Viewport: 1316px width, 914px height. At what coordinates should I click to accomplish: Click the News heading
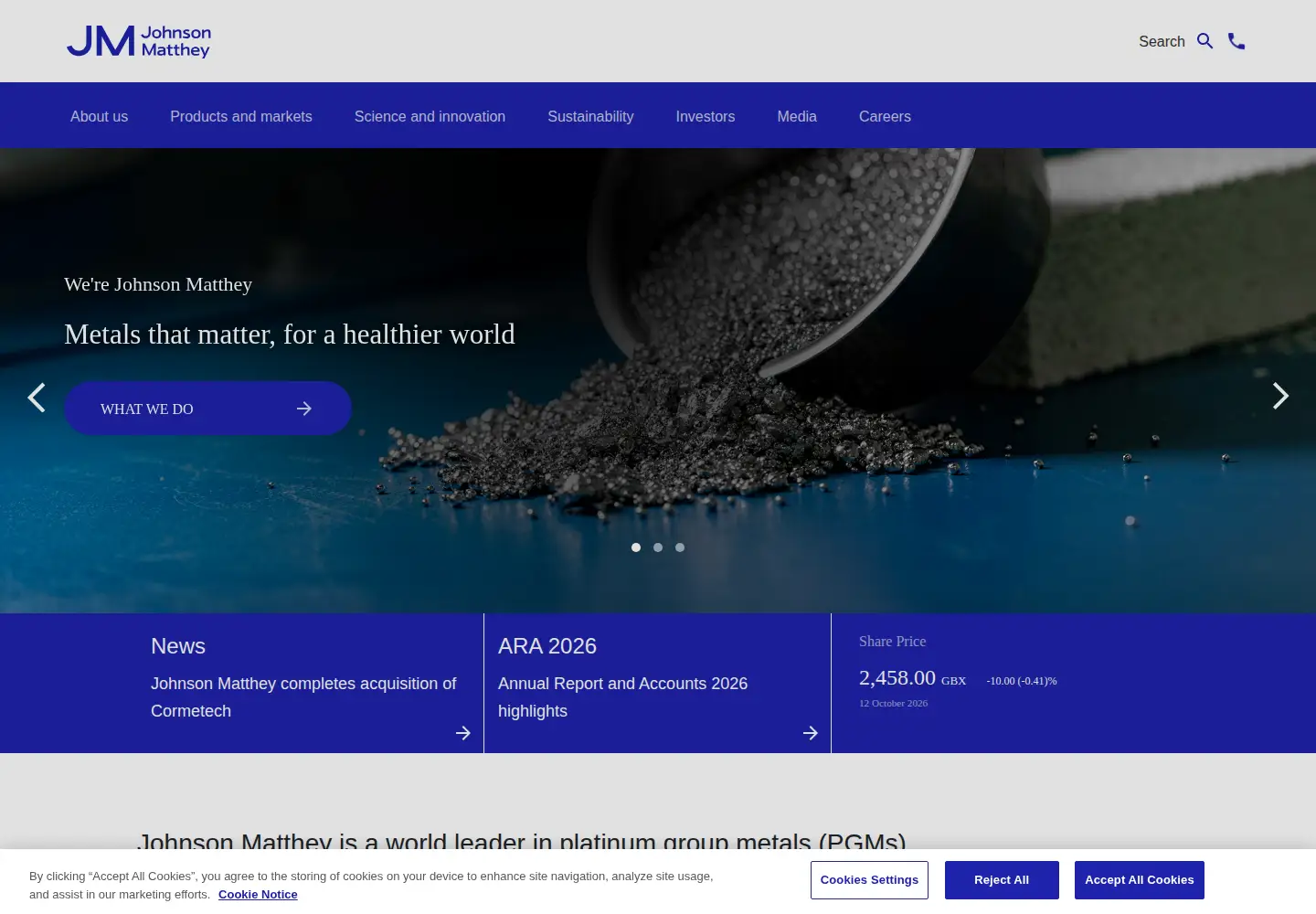point(178,646)
